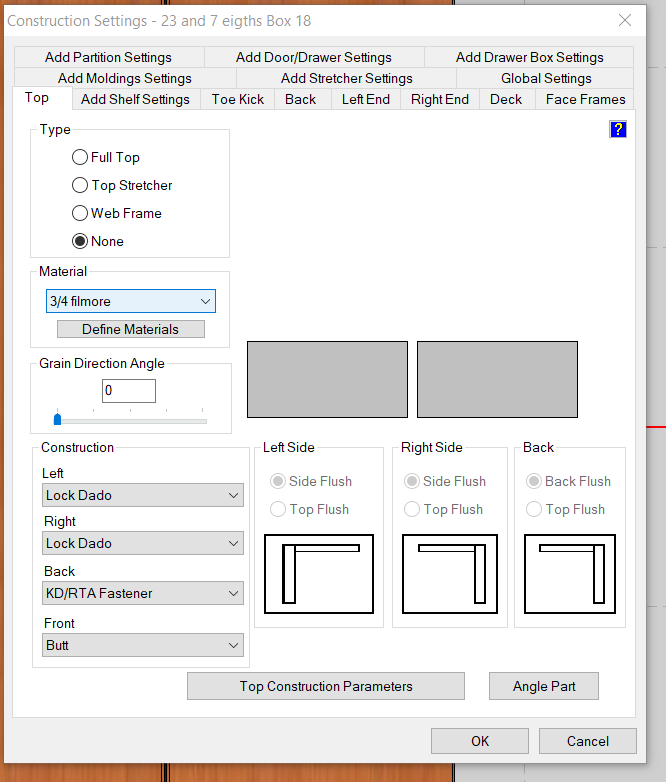Screen dimensions: 666x782
Task: Open Top Construction Parameters
Action: (326, 686)
